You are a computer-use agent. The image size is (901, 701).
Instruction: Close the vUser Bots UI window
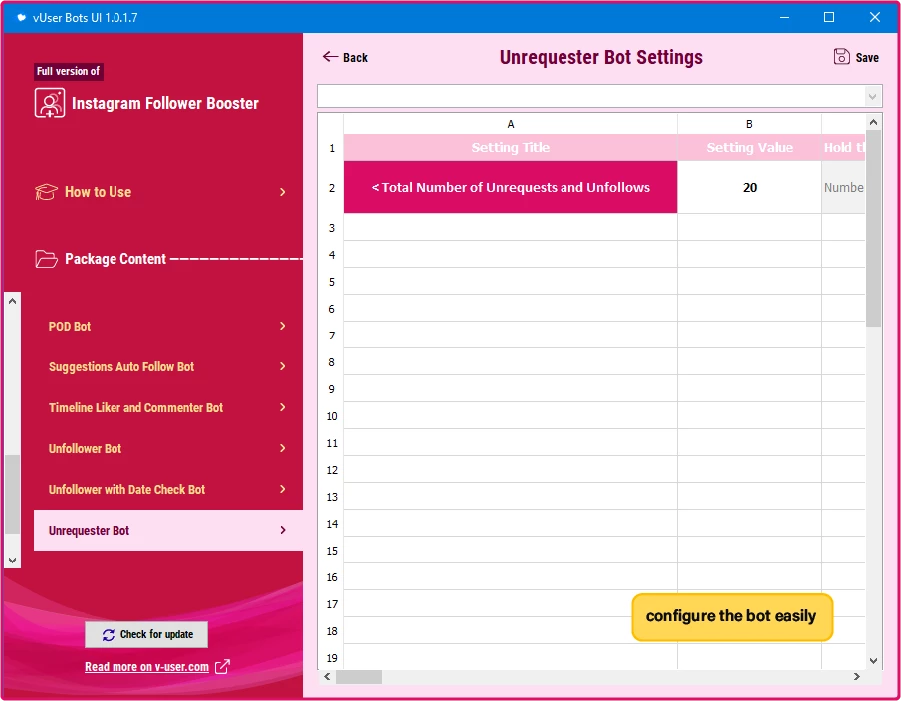tap(875, 17)
